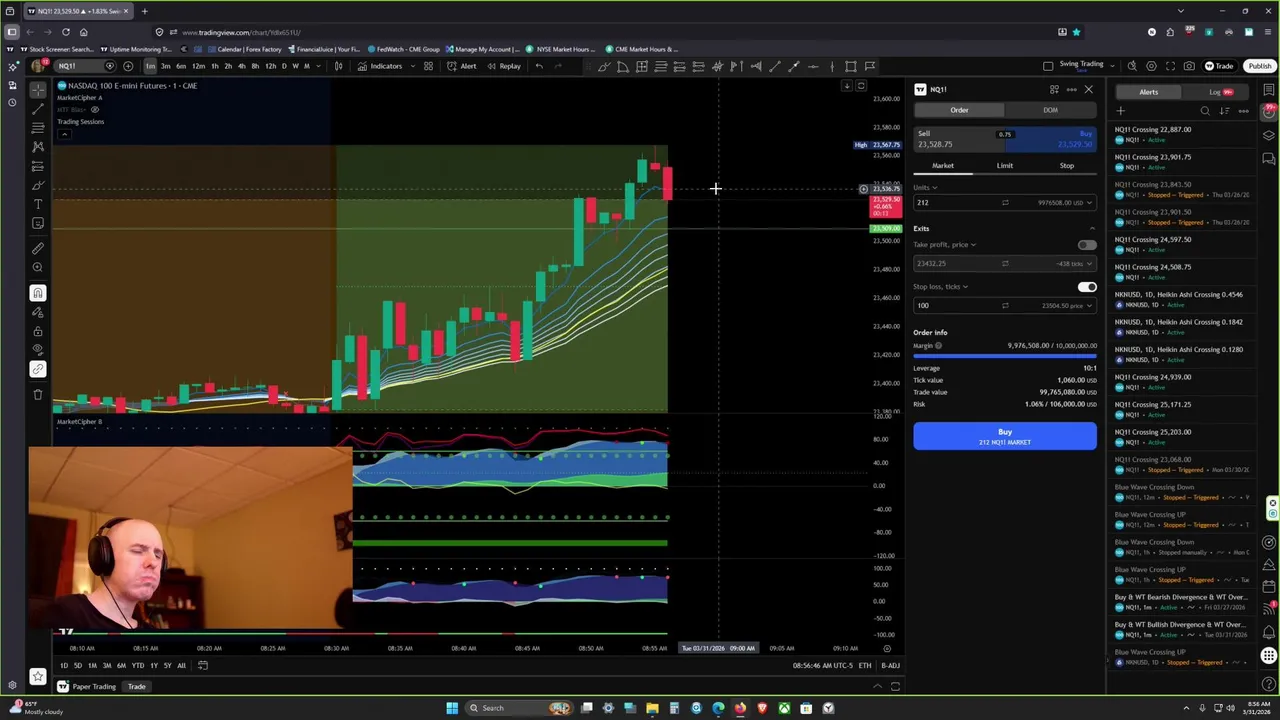Toggle lock all drawings
Screen dimensions: 1280x720
coord(38,331)
